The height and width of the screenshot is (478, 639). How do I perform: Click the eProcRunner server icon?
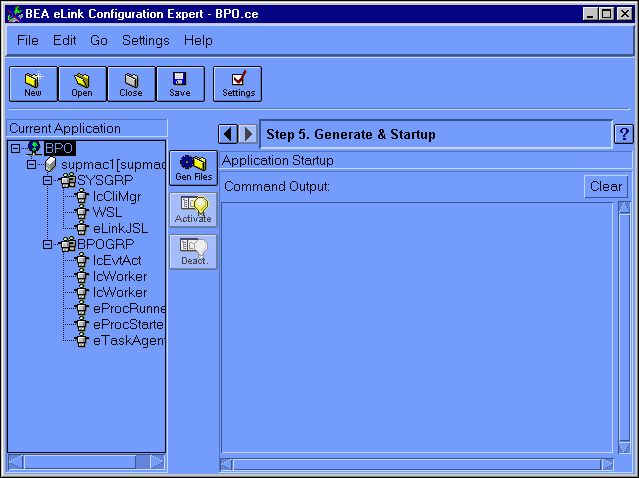coord(82,308)
